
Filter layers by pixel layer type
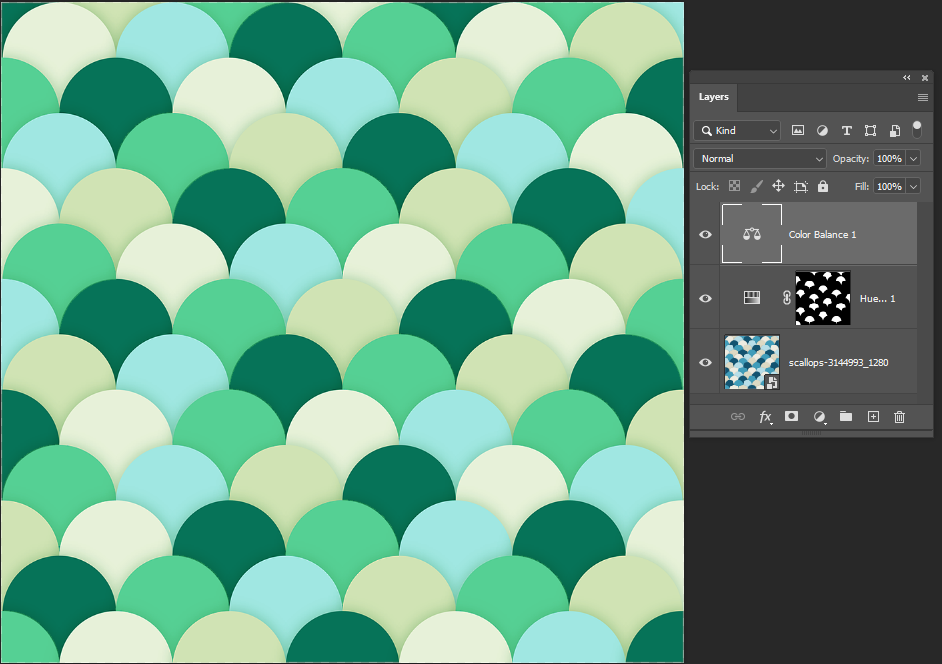tap(798, 130)
